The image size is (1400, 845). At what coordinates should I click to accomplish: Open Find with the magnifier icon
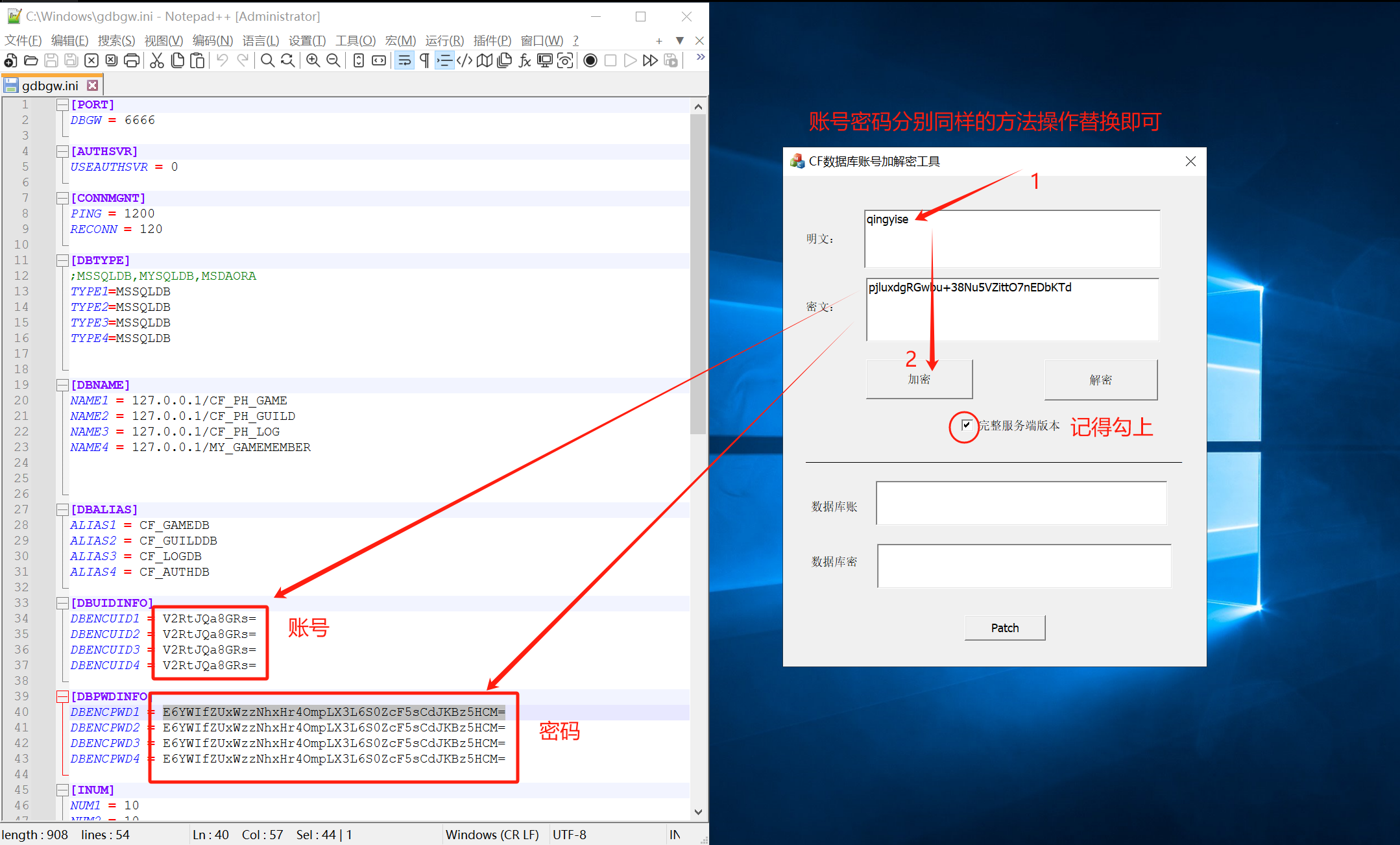point(267,61)
